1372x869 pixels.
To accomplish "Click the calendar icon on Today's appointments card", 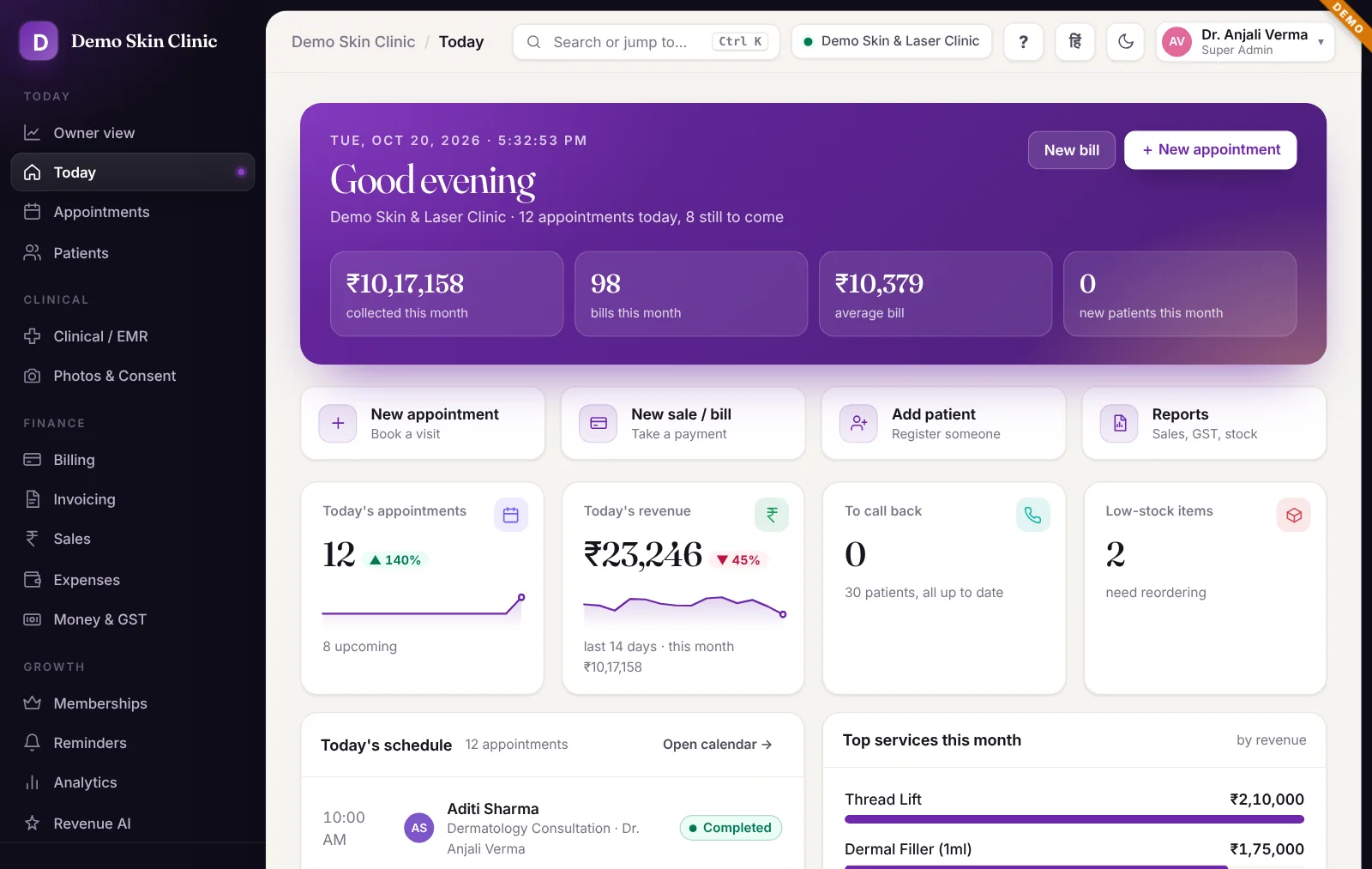I will pos(511,515).
